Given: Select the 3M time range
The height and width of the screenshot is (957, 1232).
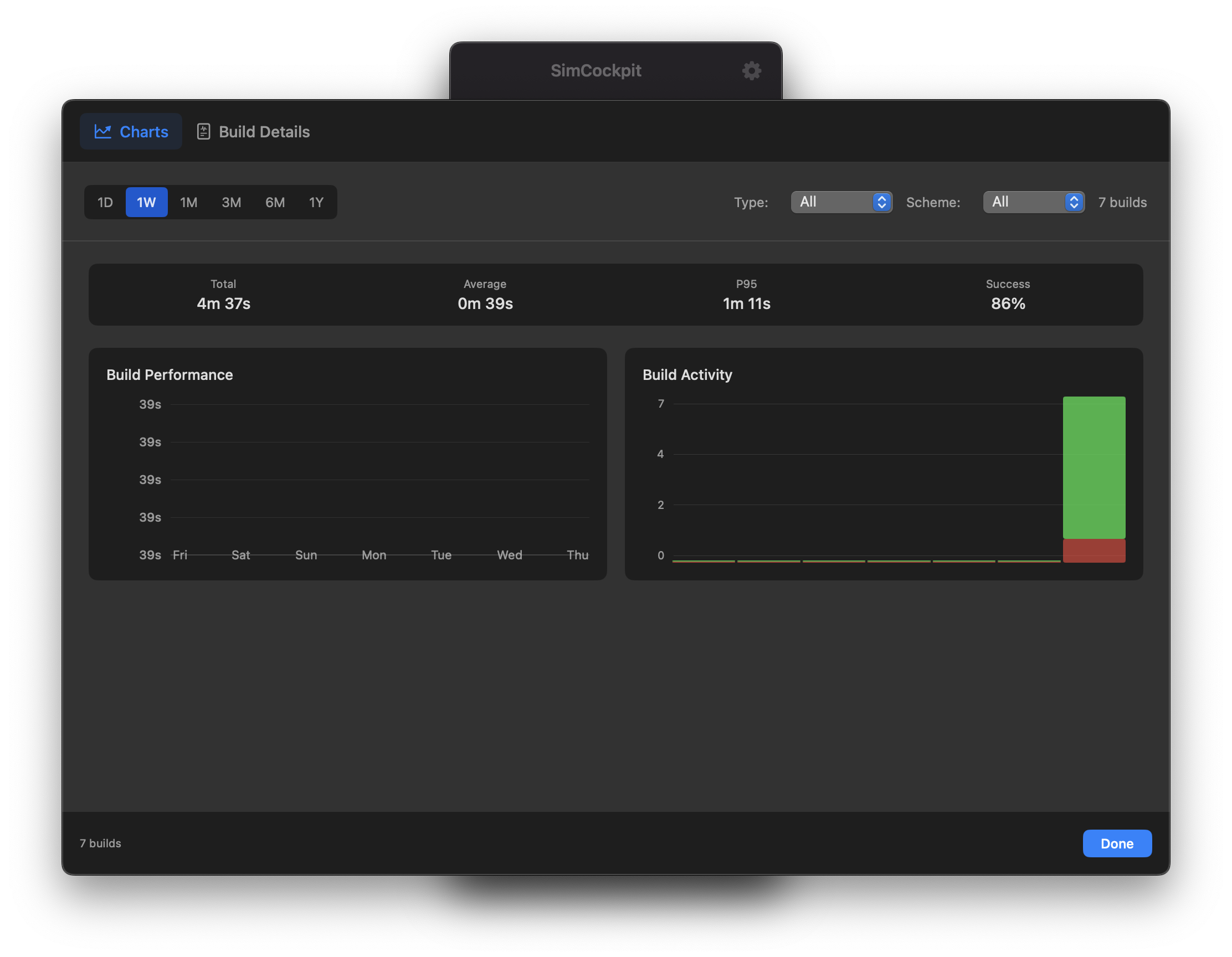Looking at the screenshot, I should point(232,202).
